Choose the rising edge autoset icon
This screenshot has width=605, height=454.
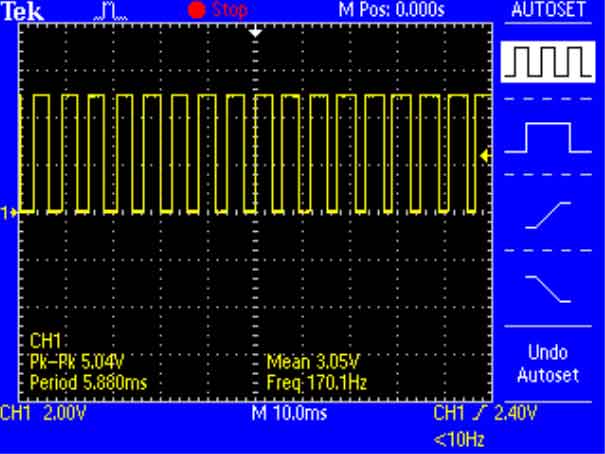coord(547,214)
